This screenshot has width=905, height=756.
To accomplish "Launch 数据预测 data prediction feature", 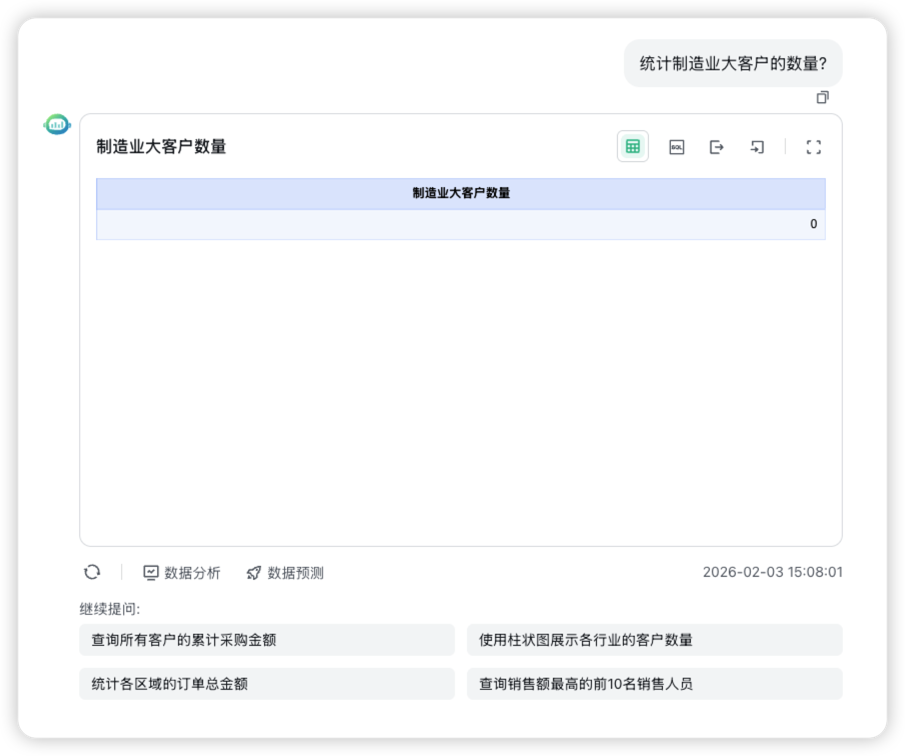I will click(285, 572).
